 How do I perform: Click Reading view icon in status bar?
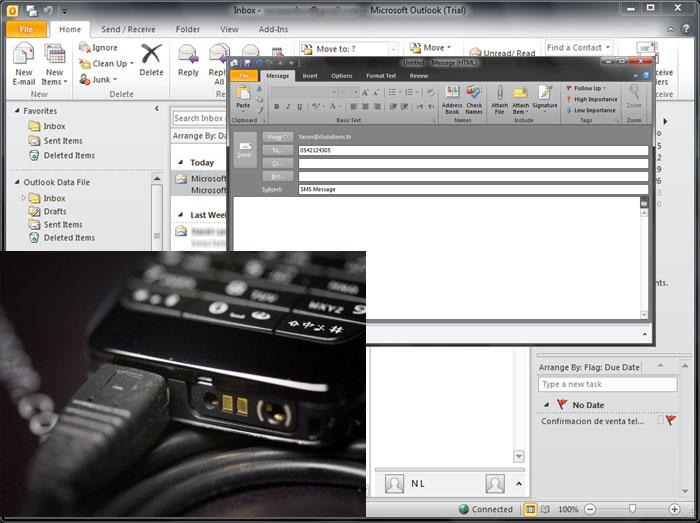pos(546,509)
